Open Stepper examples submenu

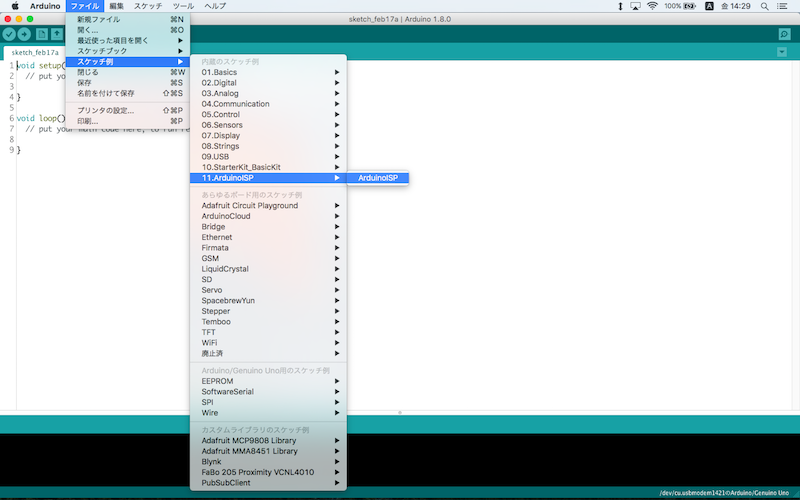pyautogui.click(x=268, y=311)
